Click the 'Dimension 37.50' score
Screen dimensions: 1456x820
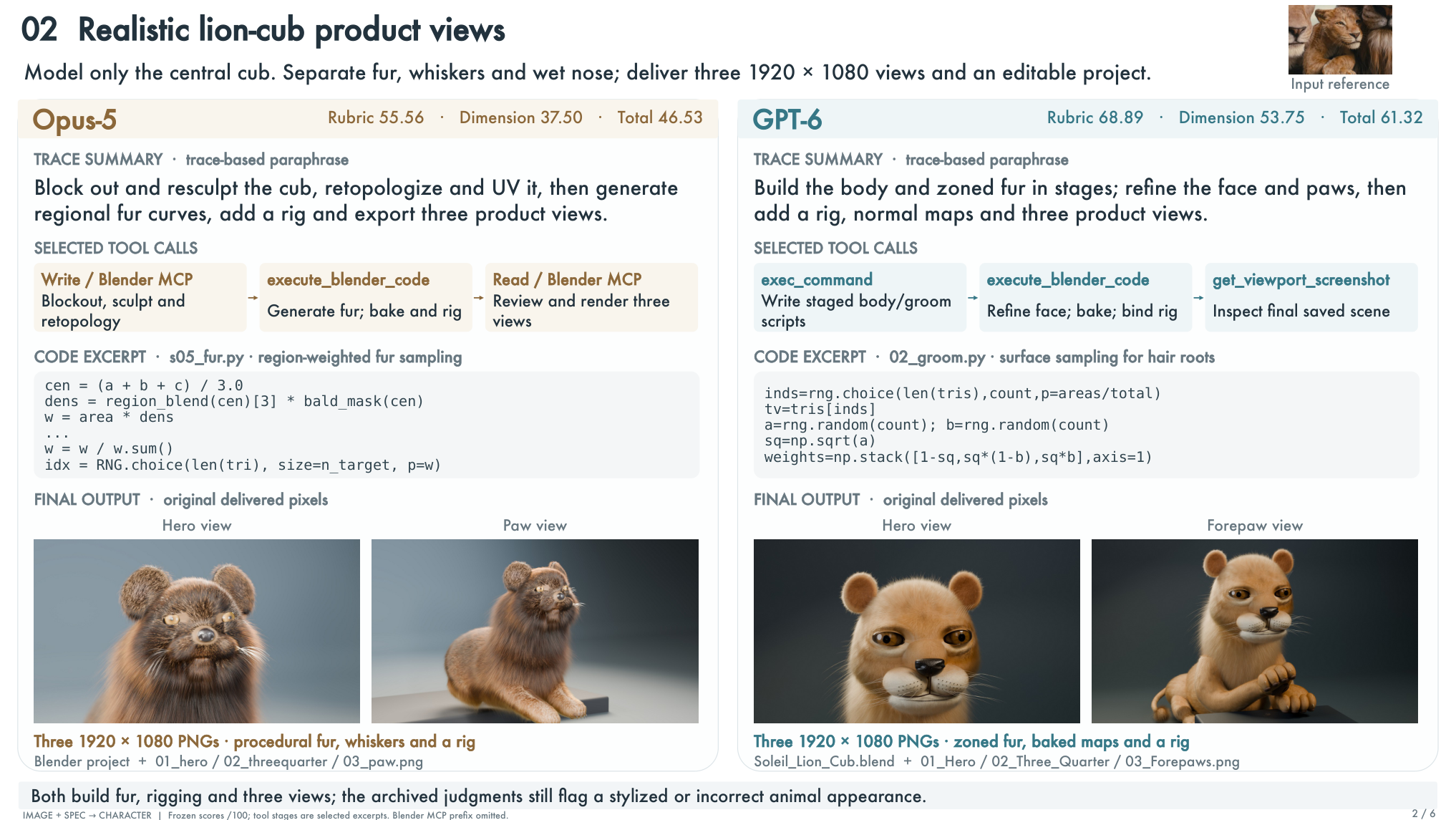[x=521, y=117]
